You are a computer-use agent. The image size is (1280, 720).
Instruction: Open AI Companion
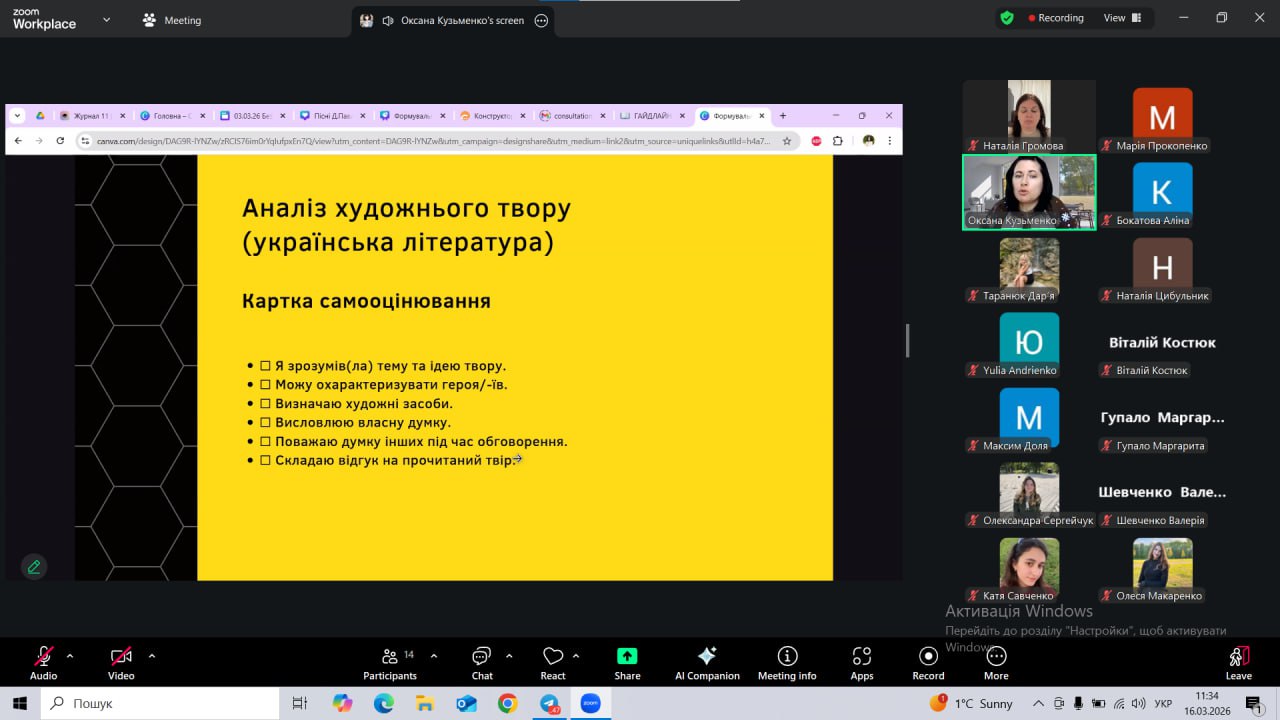coord(707,662)
